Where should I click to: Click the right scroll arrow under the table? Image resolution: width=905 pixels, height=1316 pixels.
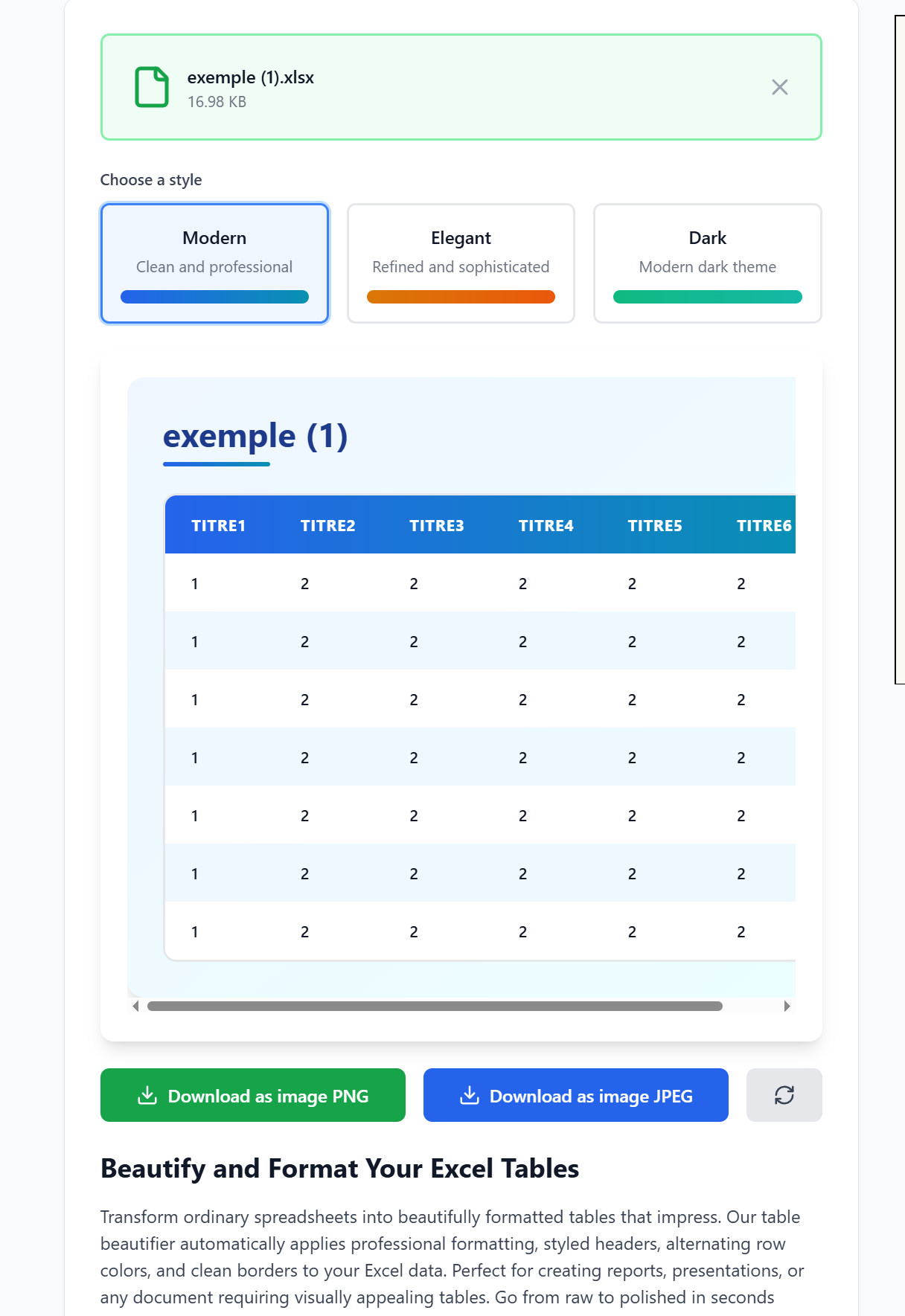tap(787, 1005)
